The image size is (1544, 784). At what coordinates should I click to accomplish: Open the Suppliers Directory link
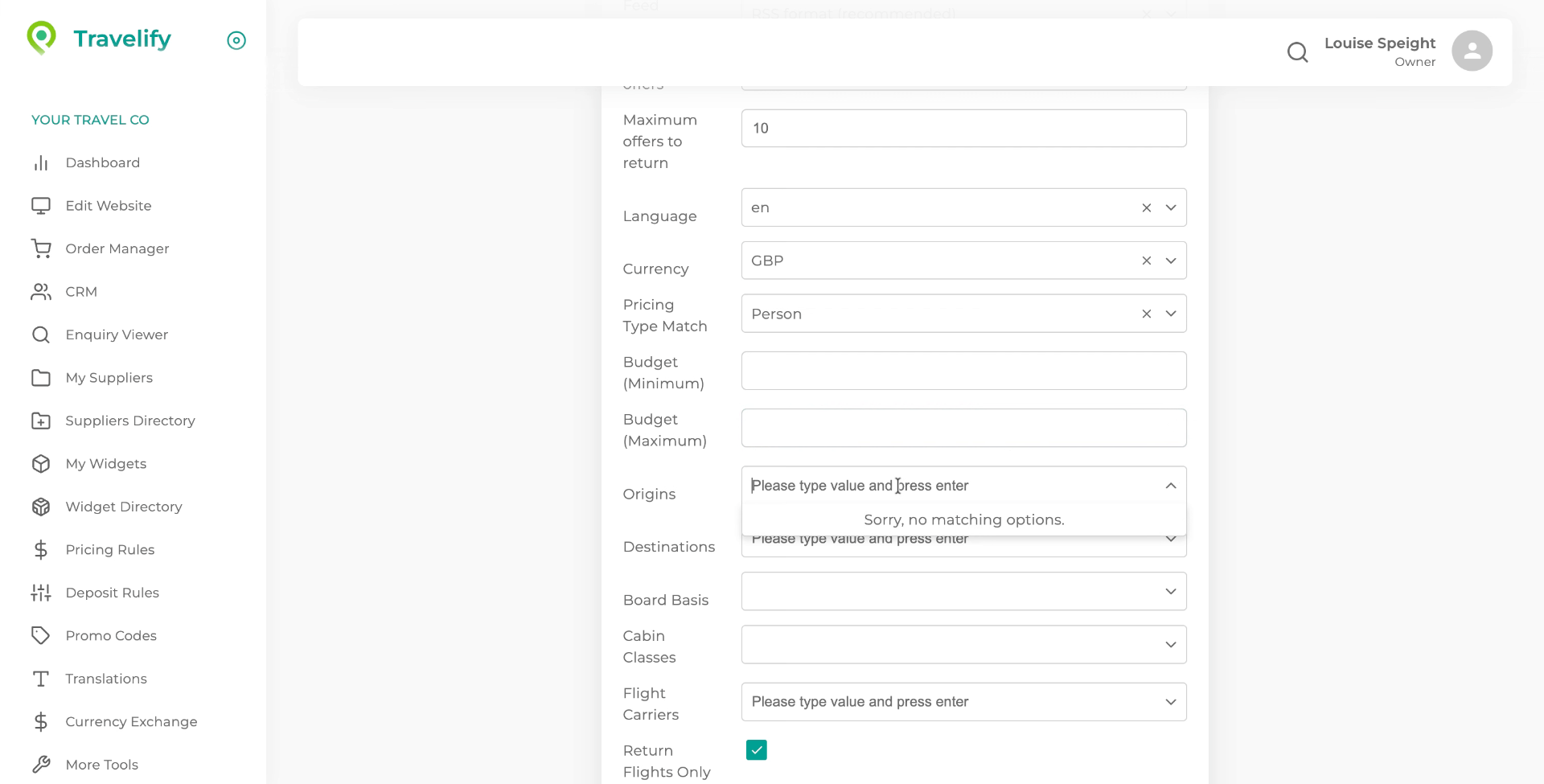[129, 421]
